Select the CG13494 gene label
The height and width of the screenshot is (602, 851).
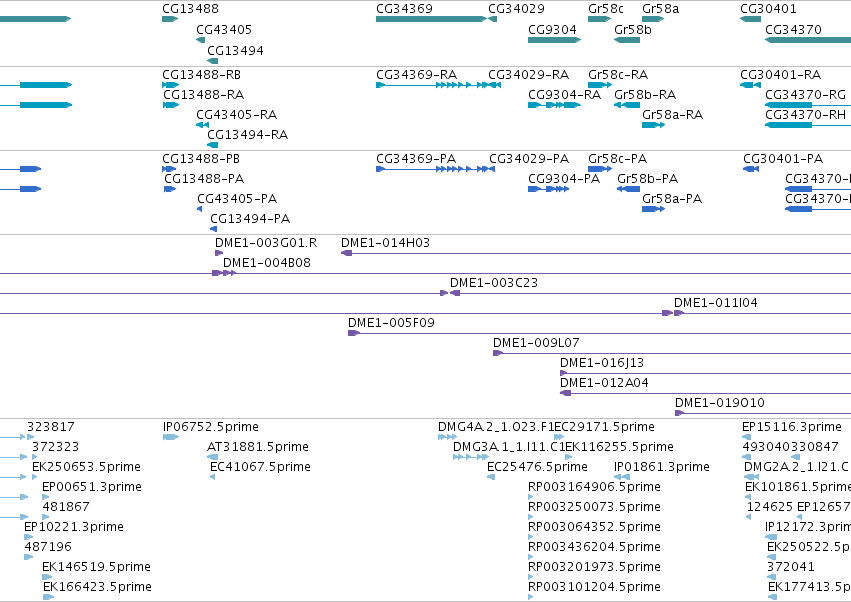coord(235,50)
